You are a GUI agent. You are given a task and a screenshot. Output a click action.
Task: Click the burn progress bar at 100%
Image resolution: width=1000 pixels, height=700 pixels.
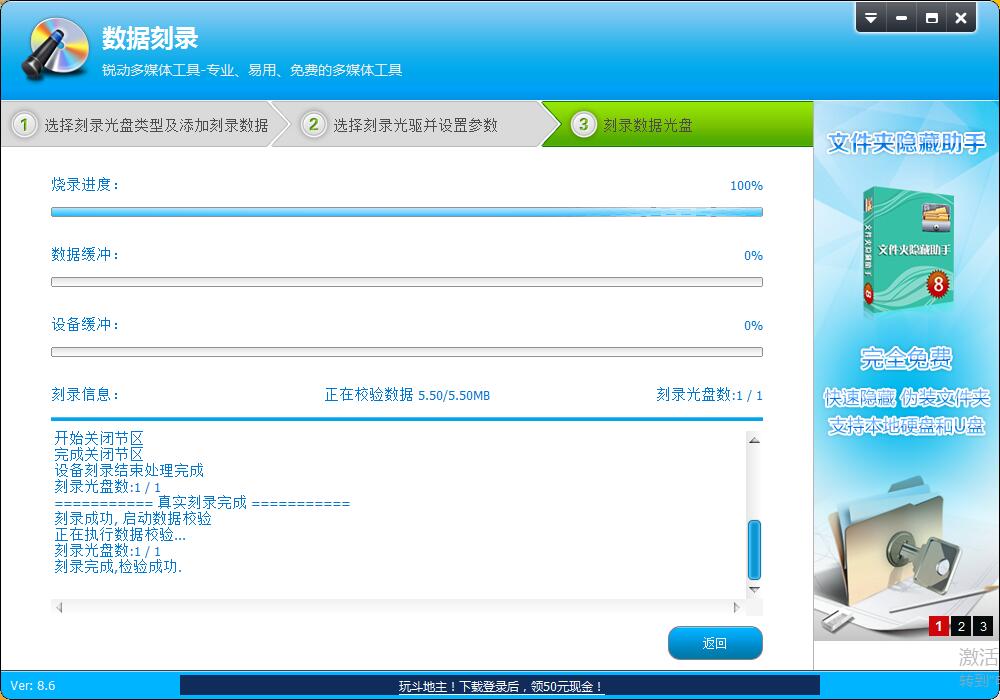click(406, 212)
